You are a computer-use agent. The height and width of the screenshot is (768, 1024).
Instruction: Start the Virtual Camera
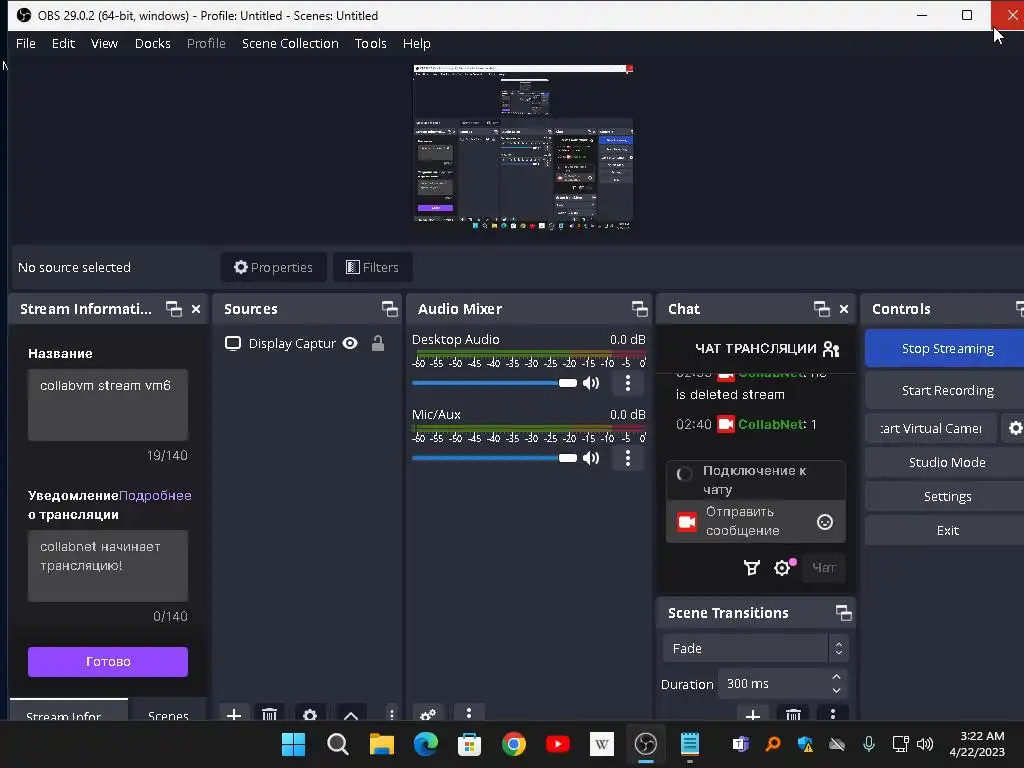[931, 428]
